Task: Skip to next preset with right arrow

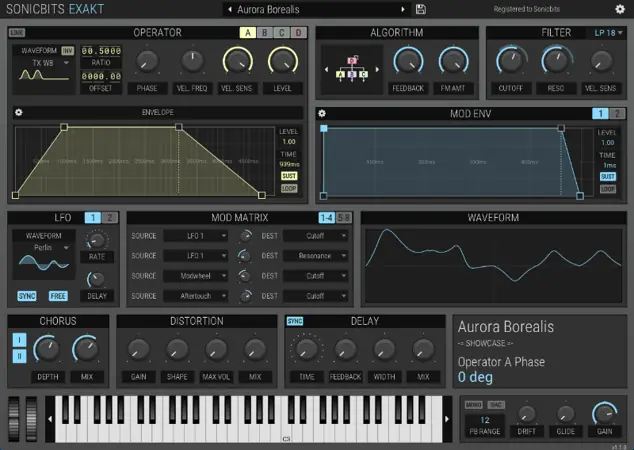Action: (404, 9)
